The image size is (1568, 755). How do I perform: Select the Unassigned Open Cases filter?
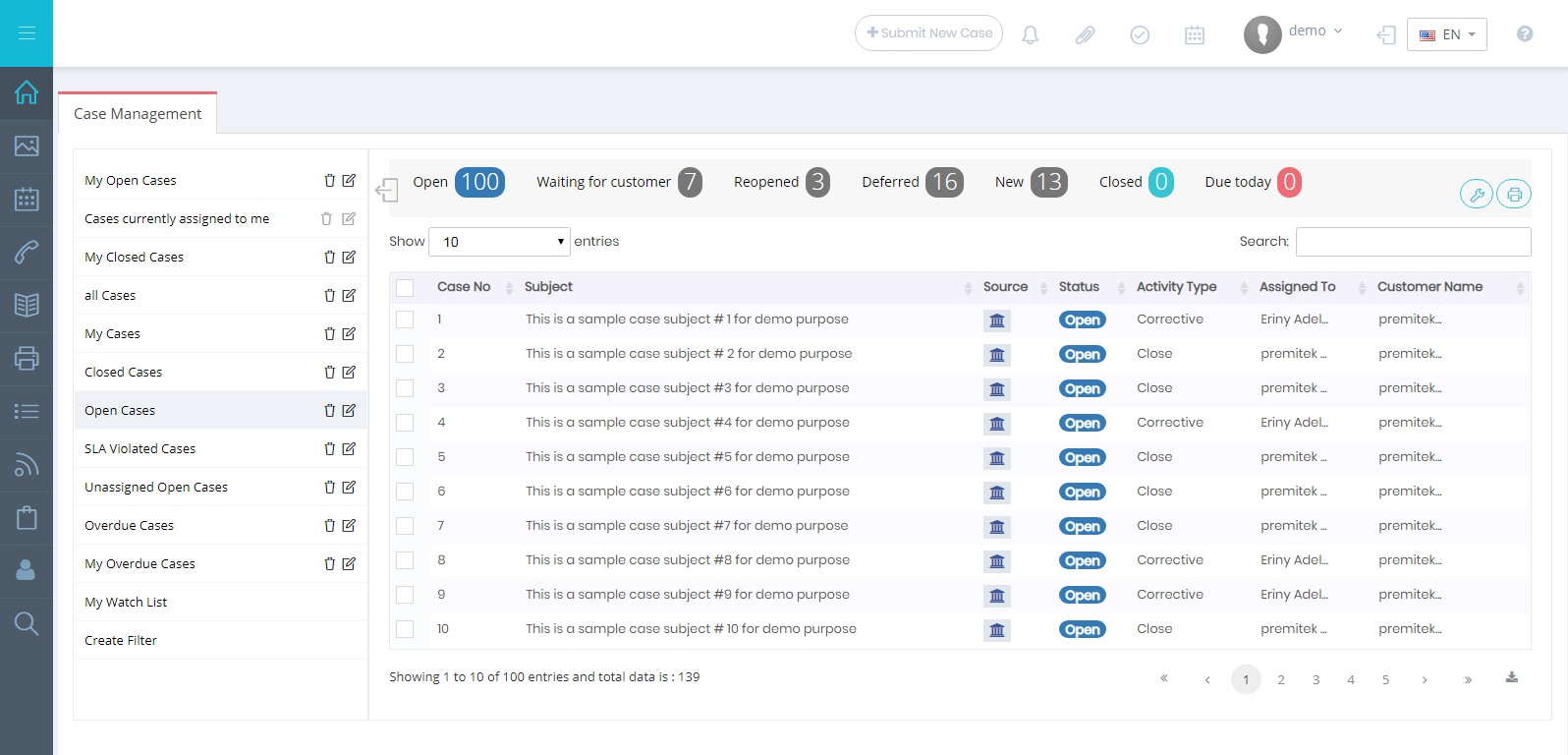coord(156,488)
